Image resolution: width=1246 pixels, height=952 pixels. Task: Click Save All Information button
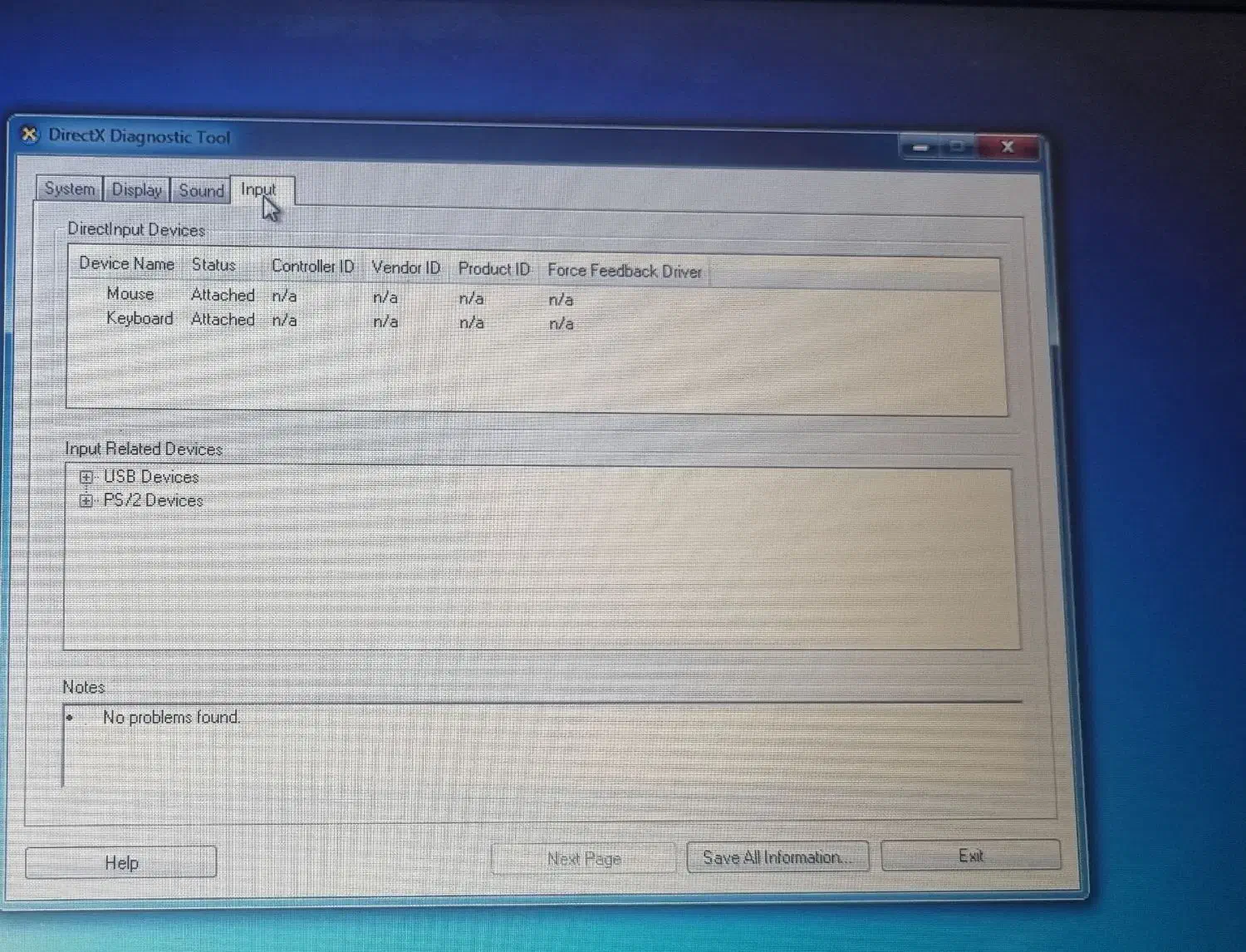point(777,857)
